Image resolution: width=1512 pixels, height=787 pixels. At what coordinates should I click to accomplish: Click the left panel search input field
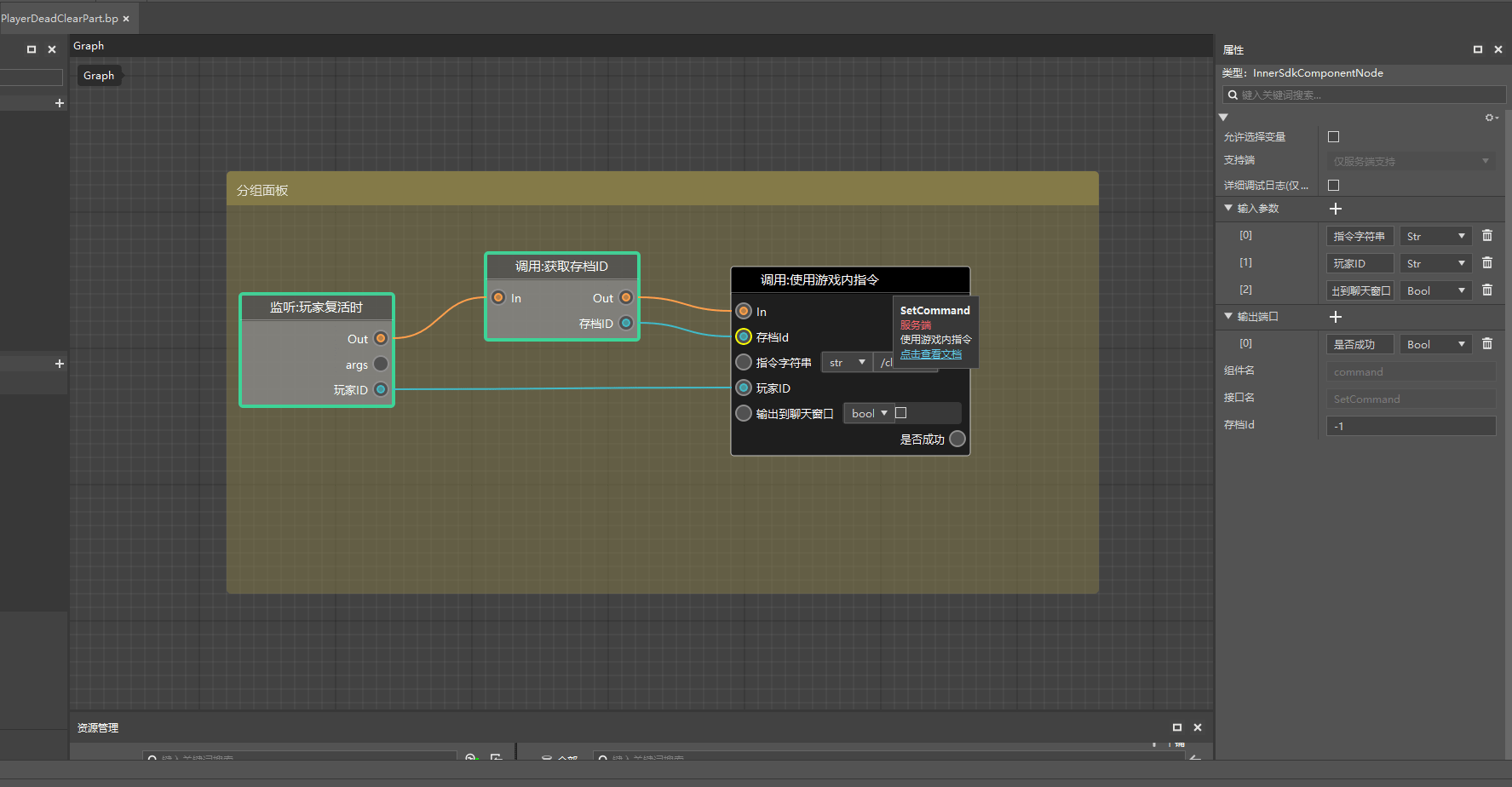point(32,77)
